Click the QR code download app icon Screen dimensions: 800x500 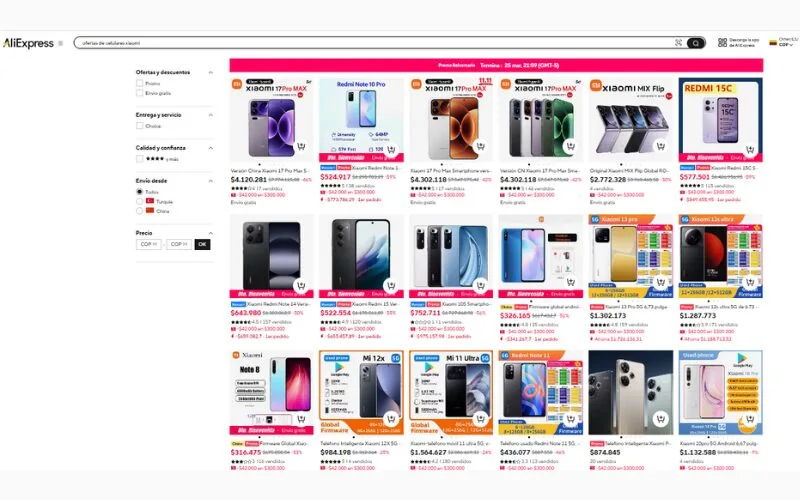722,43
